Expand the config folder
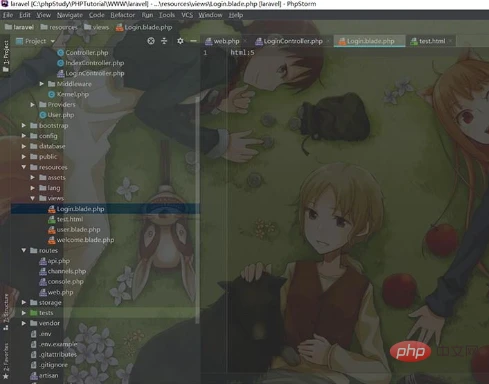 (x=24, y=136)
